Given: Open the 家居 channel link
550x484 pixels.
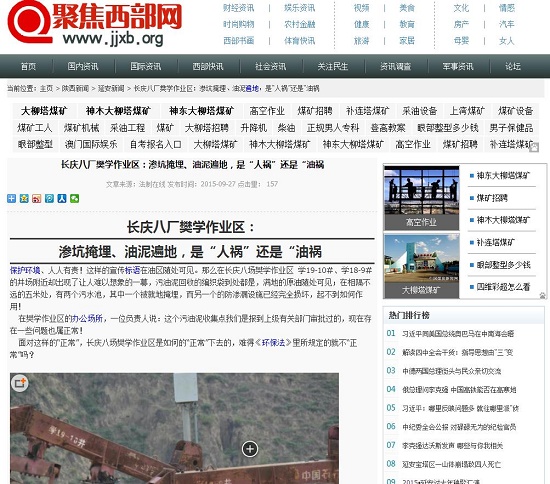Looking at the screenshot, I should coord(407,41).
